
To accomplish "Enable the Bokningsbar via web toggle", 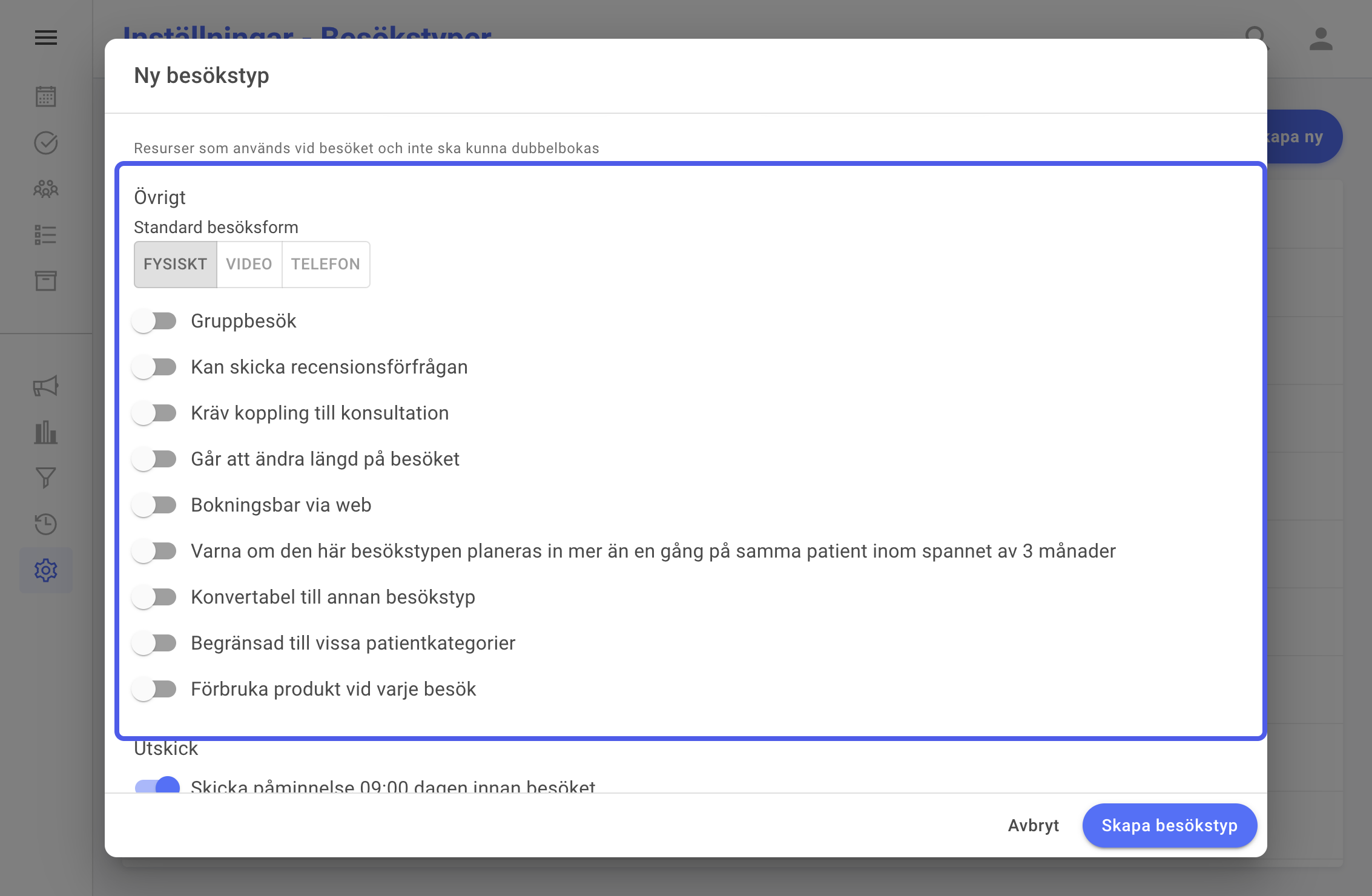I will pyautogui.click(x=155, y=505).
